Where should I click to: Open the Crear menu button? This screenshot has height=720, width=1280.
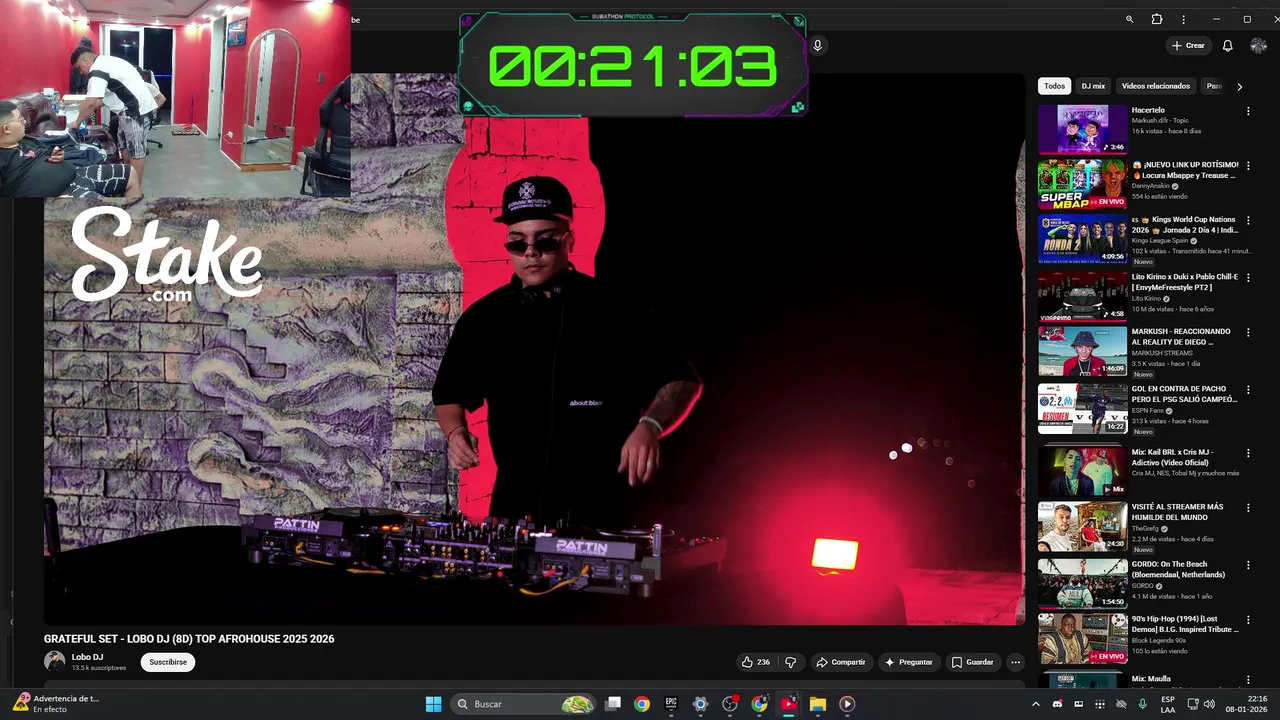pyautogui.click(x=1188, y=45)
